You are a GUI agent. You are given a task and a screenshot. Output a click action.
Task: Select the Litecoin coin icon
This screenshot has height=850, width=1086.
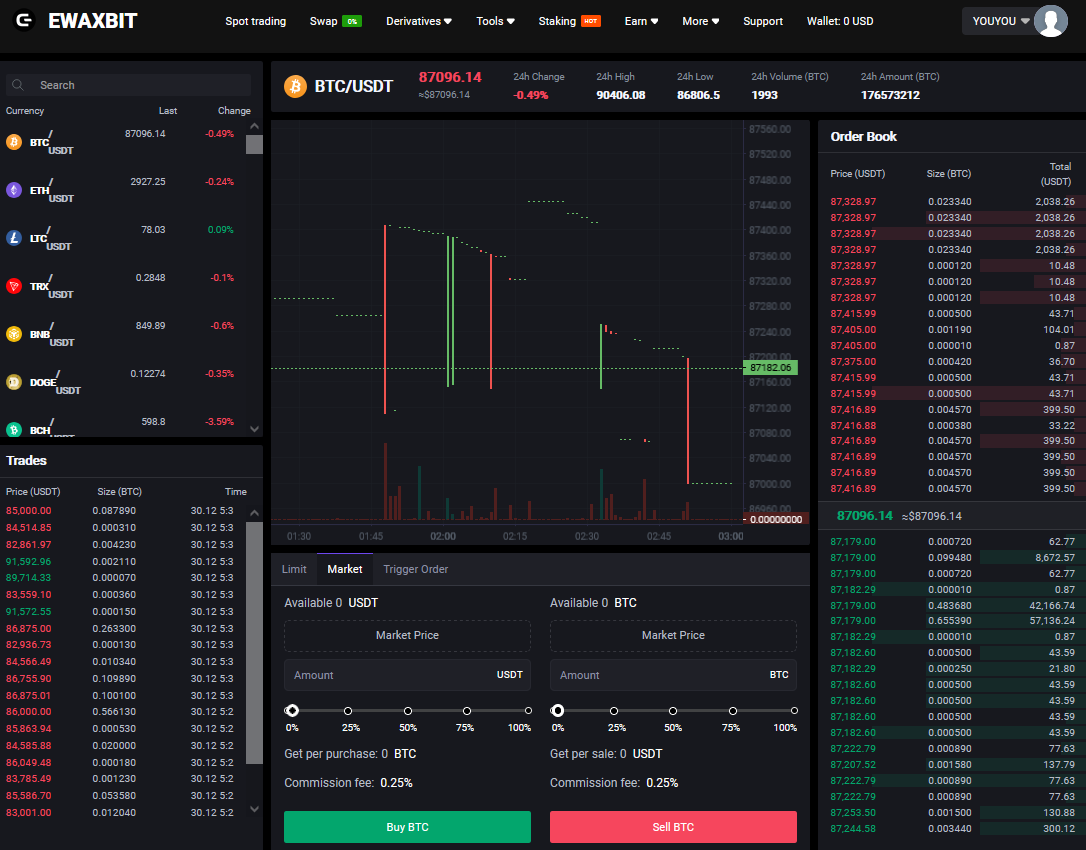click(14, 238)
